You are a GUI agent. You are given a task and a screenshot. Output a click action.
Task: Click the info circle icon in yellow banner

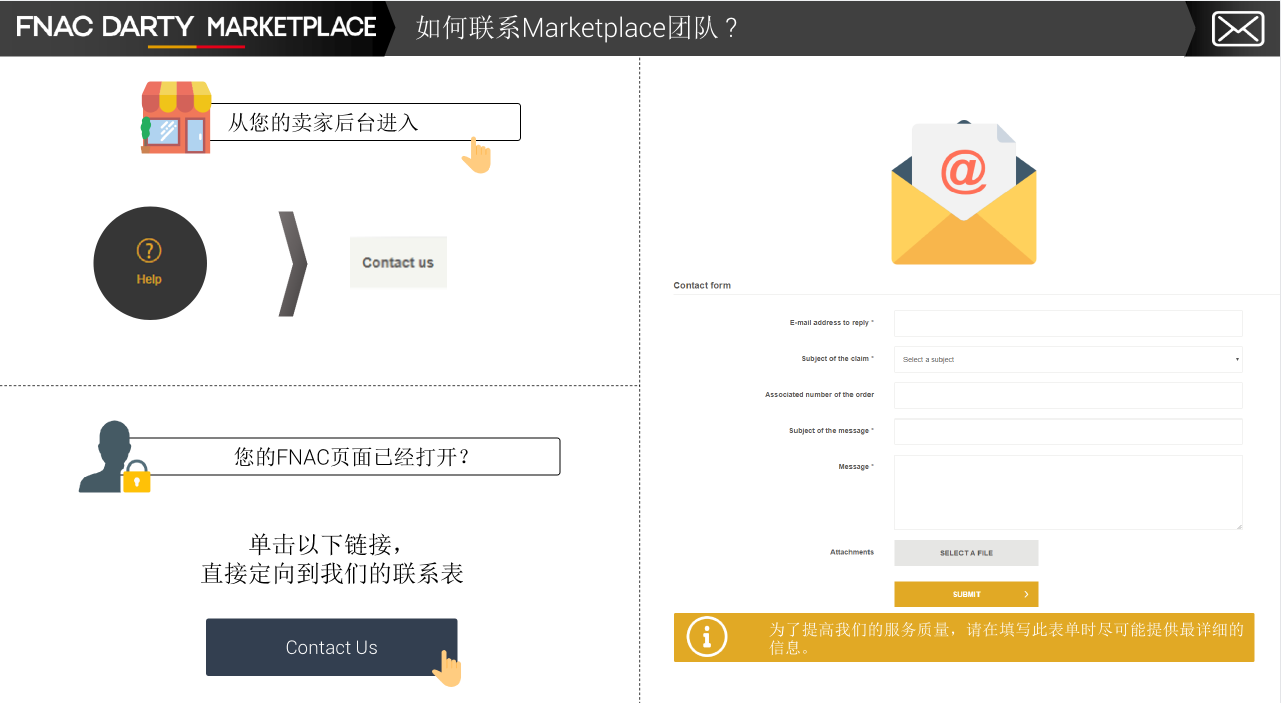(707, 637)
